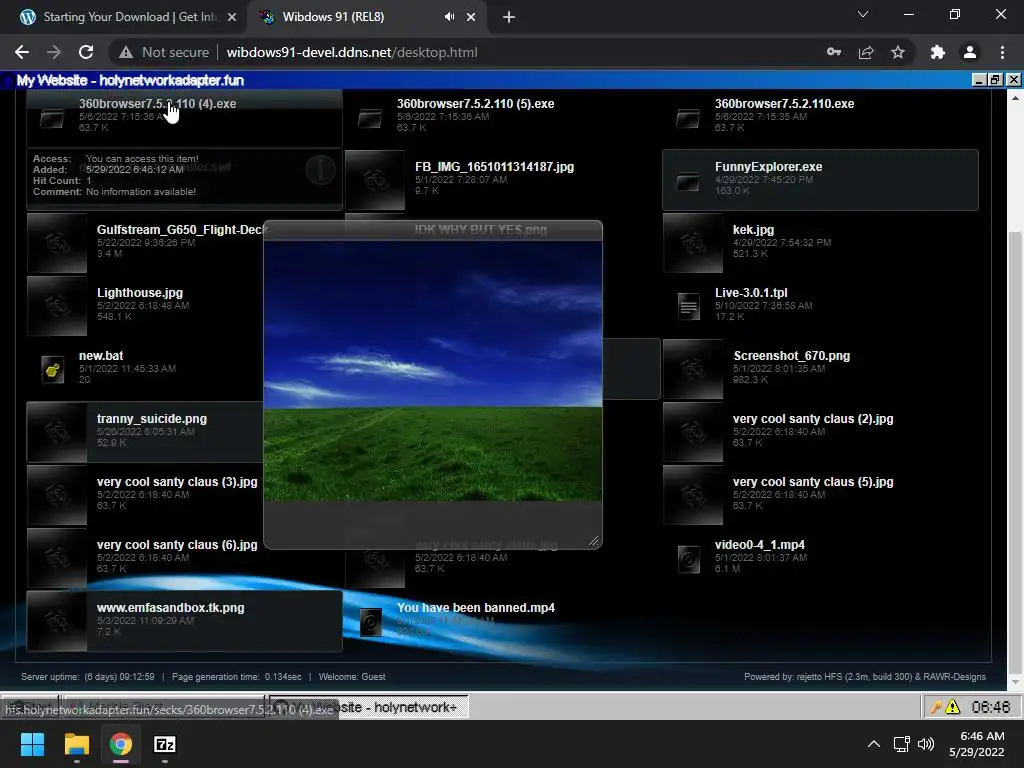
Task: Bookmark this page with the star icon
Action: [x=898, y=52]
